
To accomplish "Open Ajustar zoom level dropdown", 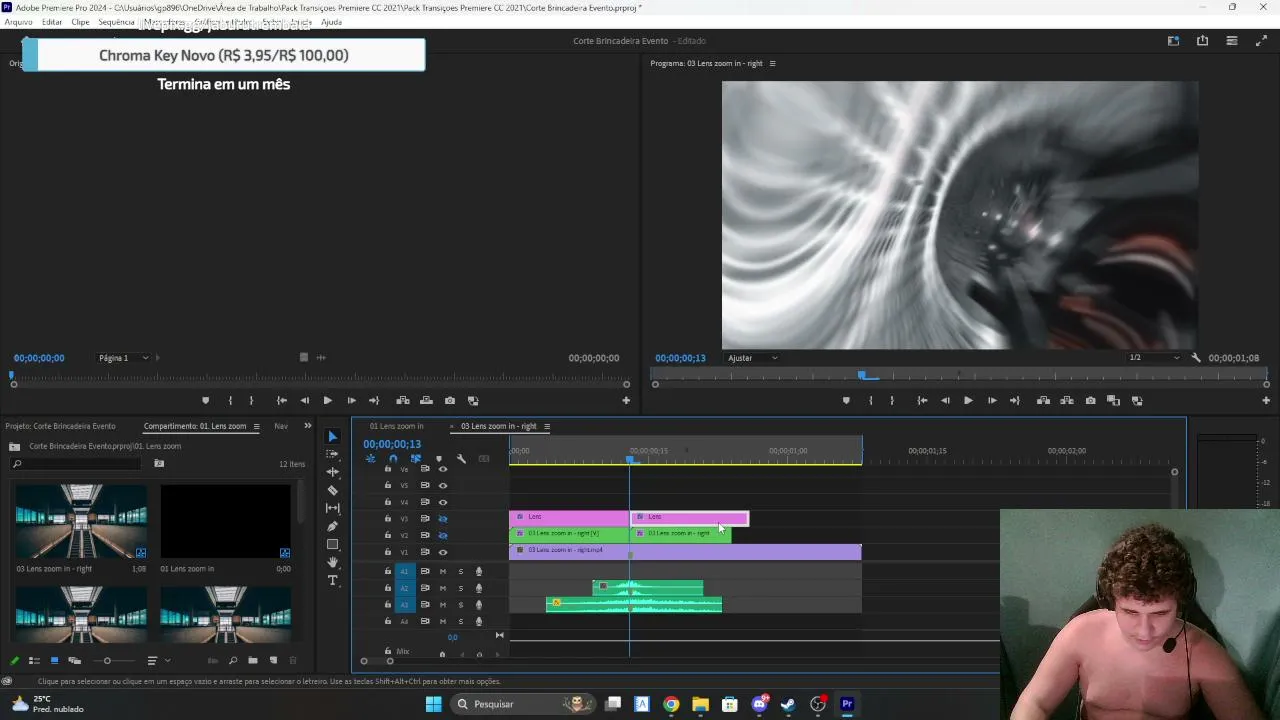I will coord(753,358).
